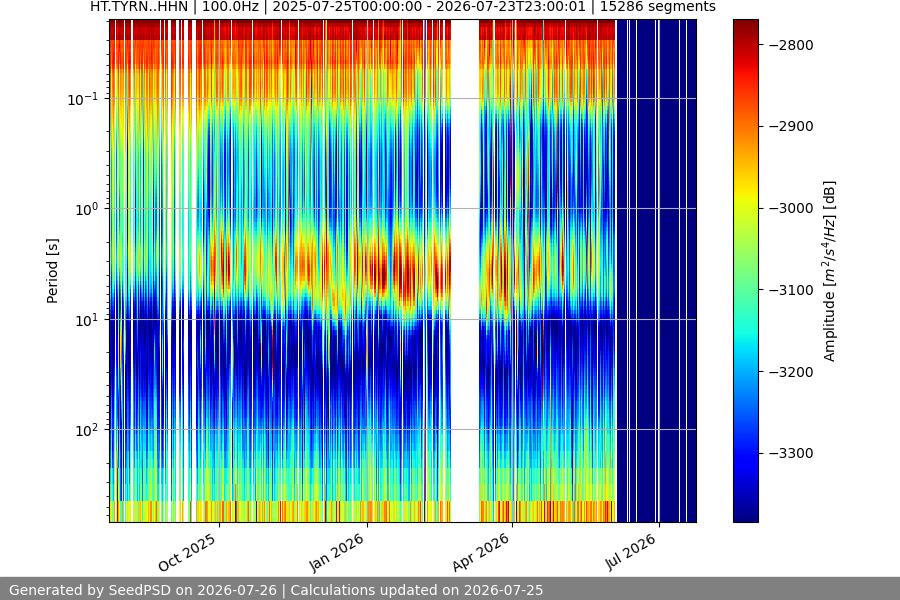Image resolution: width=900 pixels, height=600 pixels.
Task: Click the white data gap before April 2026
Action: [x=465, y=271]
